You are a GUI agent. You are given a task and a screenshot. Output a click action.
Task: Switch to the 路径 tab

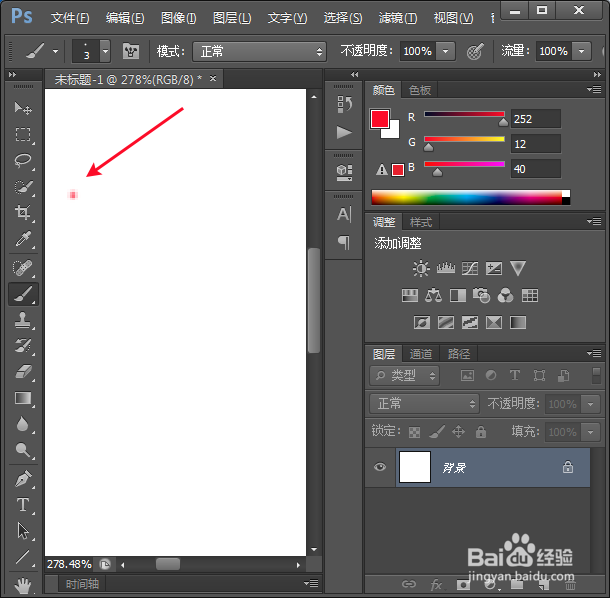point(459,354)
